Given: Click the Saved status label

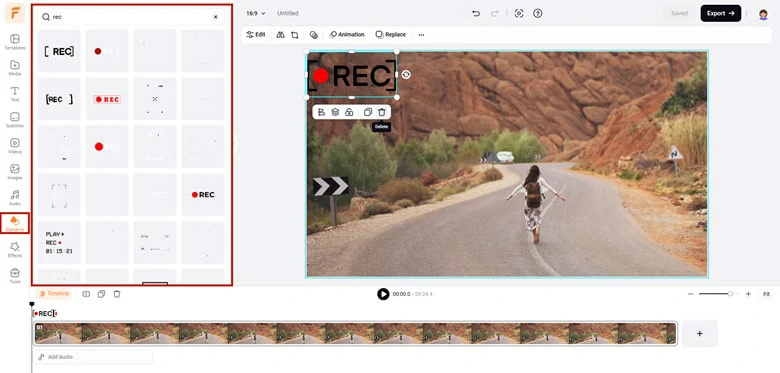Looking at the screenshot, I should [679, 13].
